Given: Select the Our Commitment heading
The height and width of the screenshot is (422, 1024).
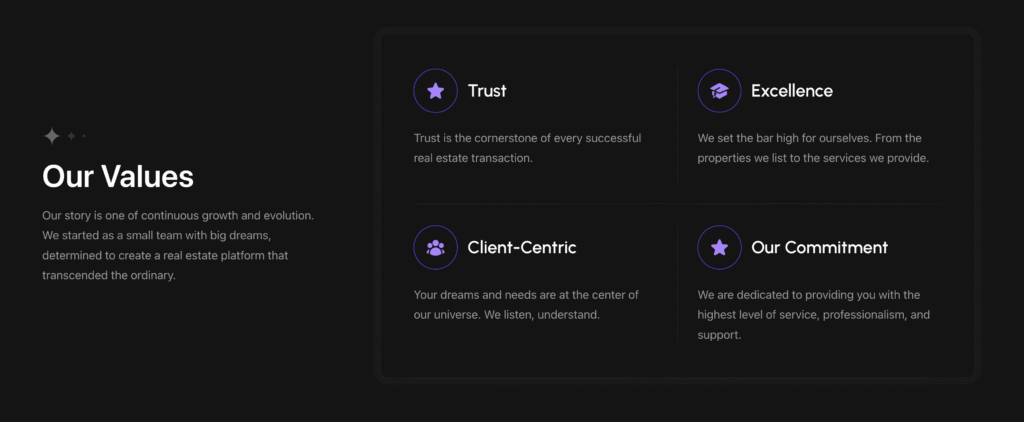Looking at the screenshot, I should click(820, 248).
